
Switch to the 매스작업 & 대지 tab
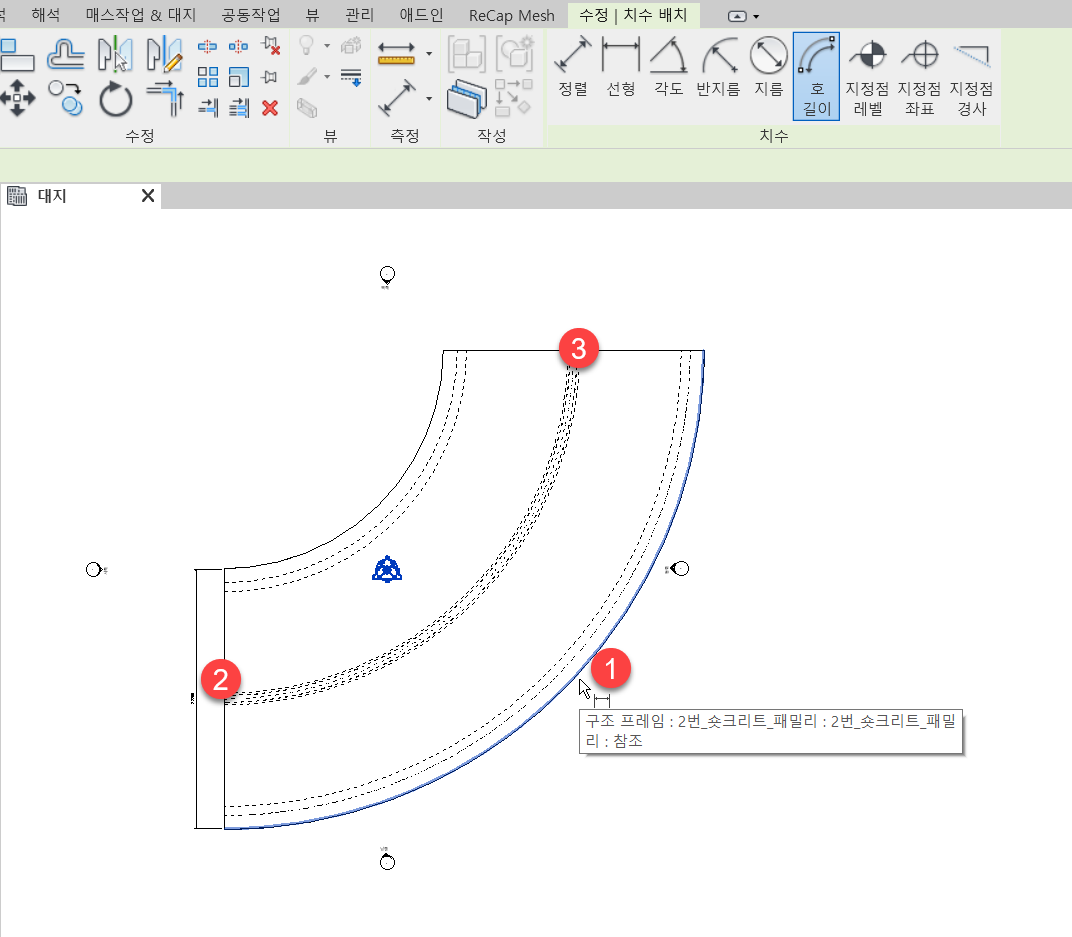154,15
